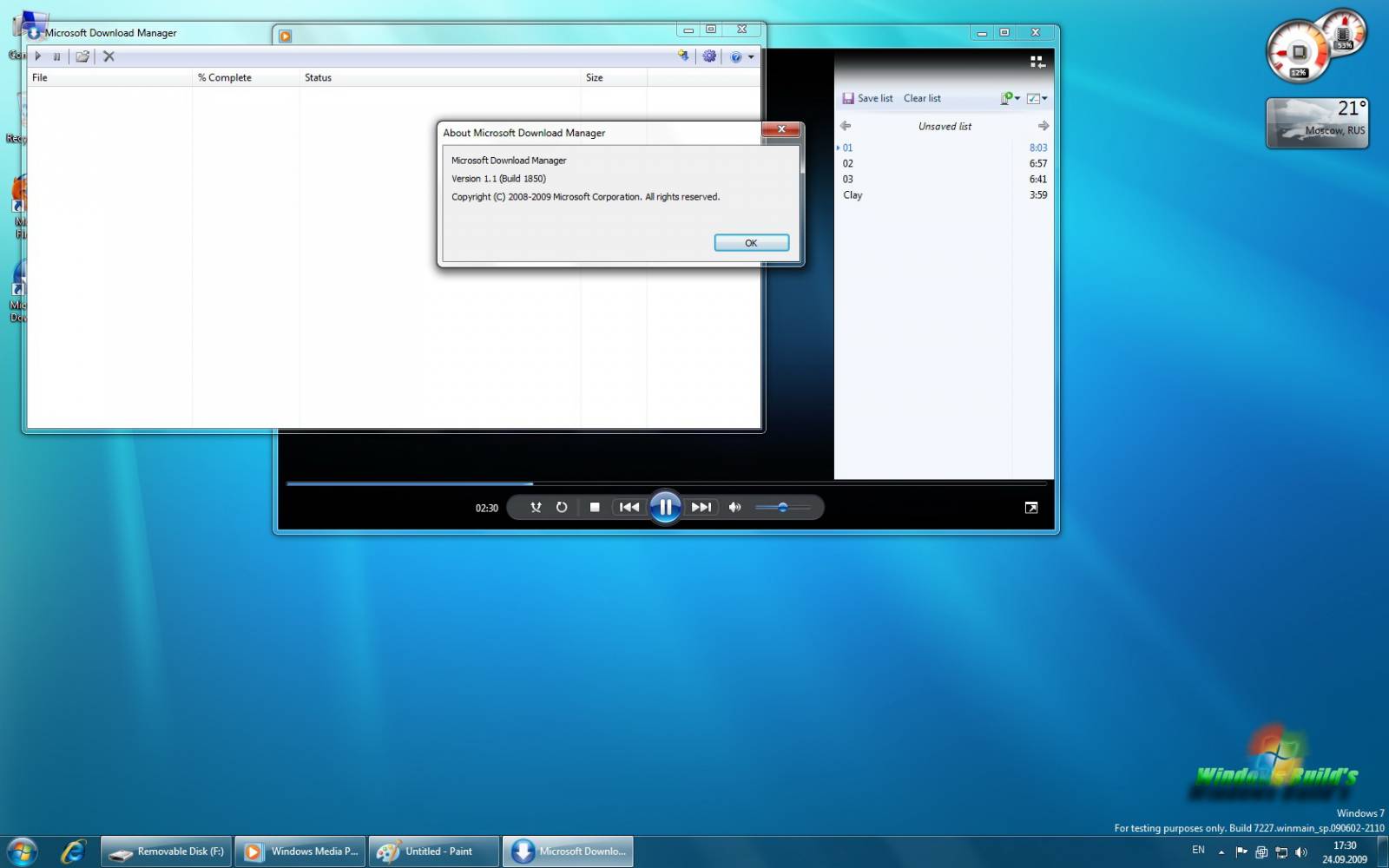Screen dimensions: 1389x868
Task: Select track 01 in the playlist
Action: click(848, 148)
